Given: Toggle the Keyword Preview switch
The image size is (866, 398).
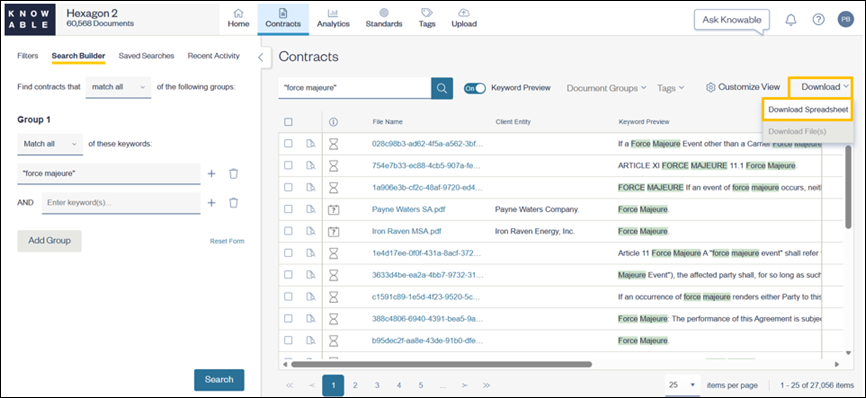Looking at the screenshot, I should point(474,88).
